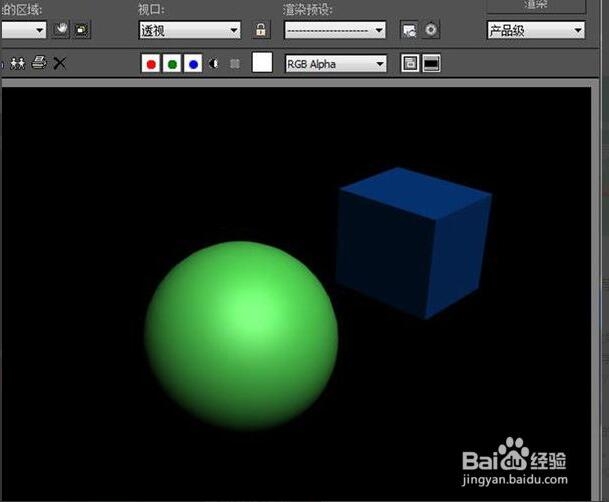
Task: Toggle the lock to viewport icon
Action: pyautogui.click(x=261, y=30)
